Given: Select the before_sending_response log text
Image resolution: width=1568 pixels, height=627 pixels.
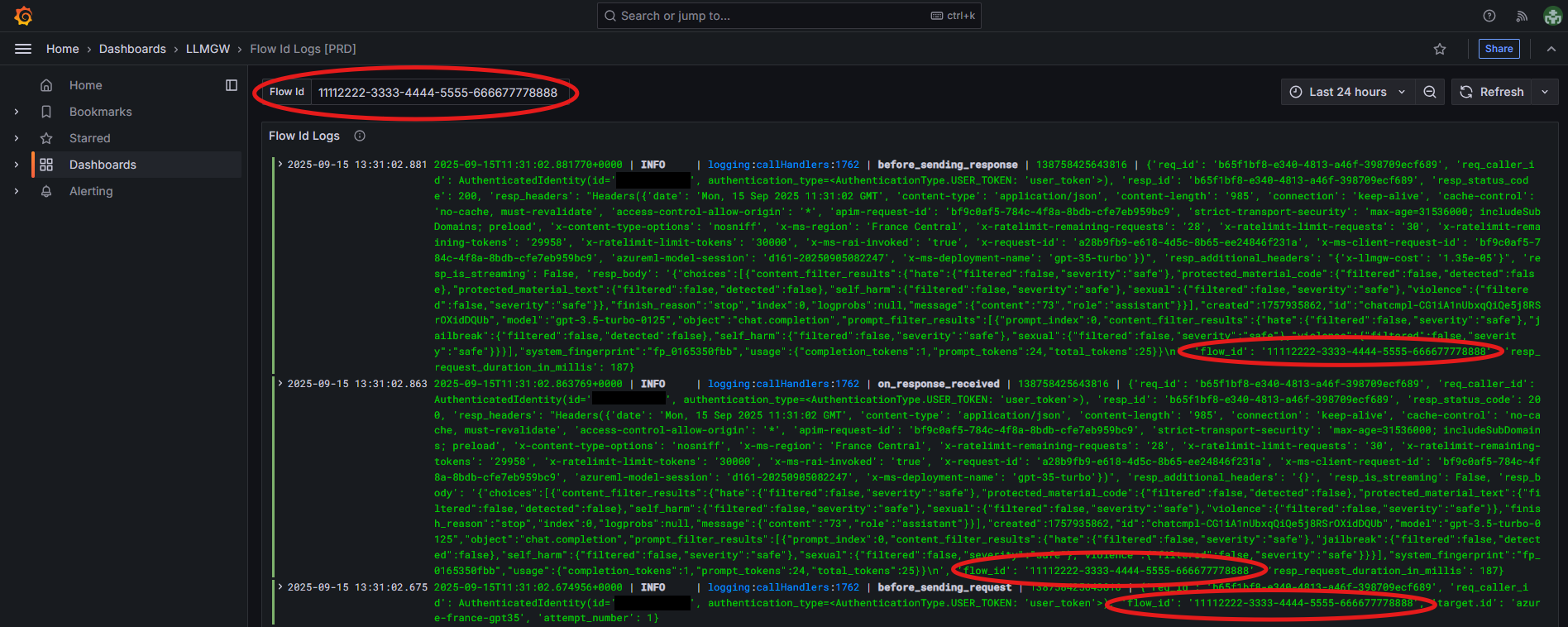Looking at the screenshot, I should tap(948, 165).
